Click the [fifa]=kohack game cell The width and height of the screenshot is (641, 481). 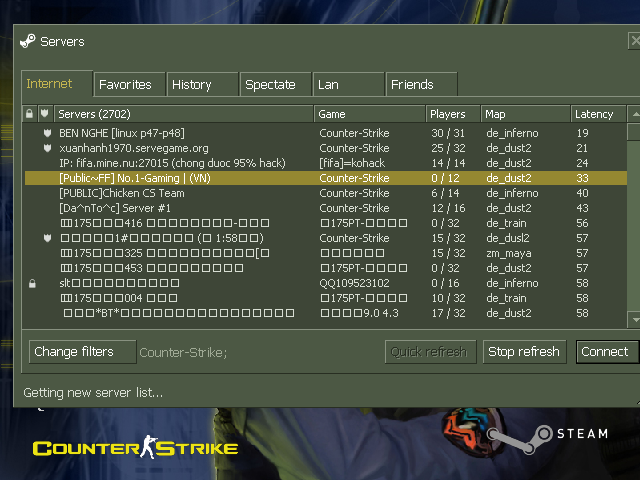(352, 163)
